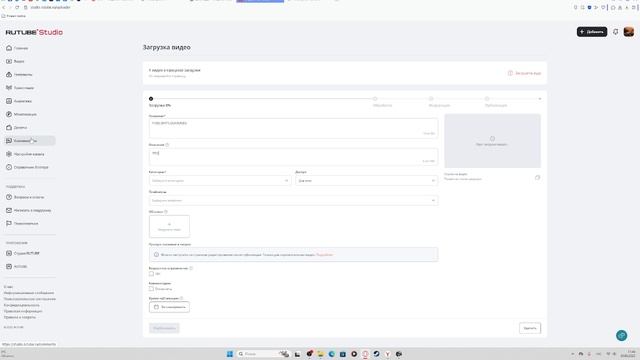Image resolution: width=640 pixels, height=360 pixels.
Task: Click the video preview placeholder
Action: (x=493, y=141)
